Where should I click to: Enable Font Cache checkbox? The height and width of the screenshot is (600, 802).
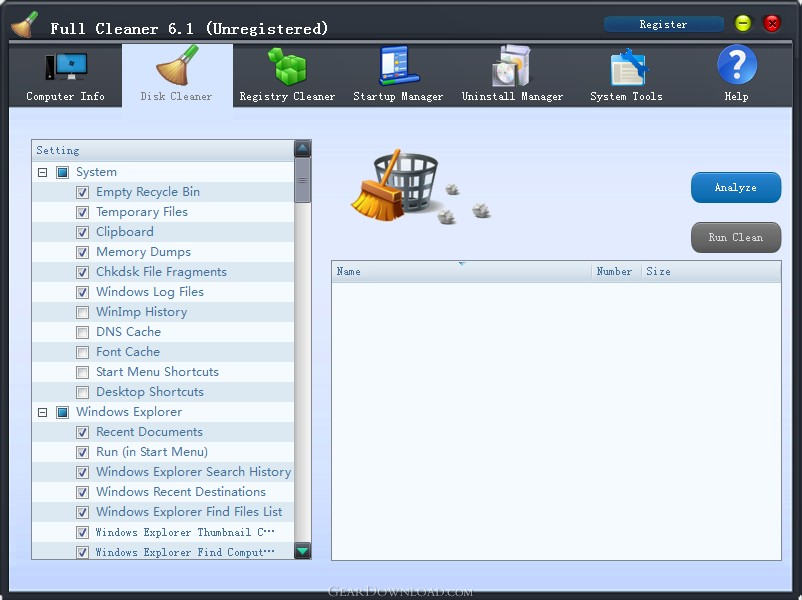[x=82, y=352]
